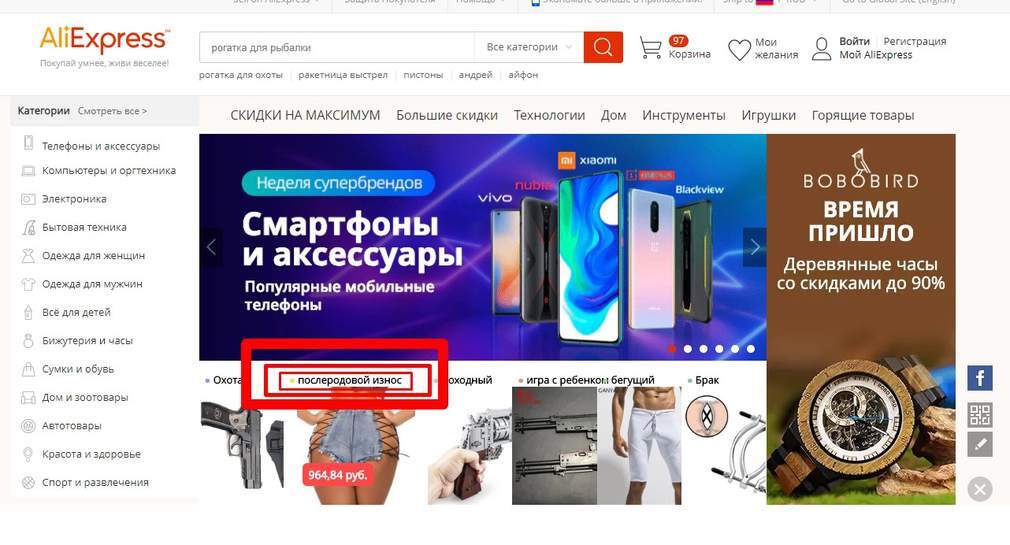Click the pencil feedback icon
Image resolution: width=1010 pixels, height=545 pixels.
tap(980, 444)
